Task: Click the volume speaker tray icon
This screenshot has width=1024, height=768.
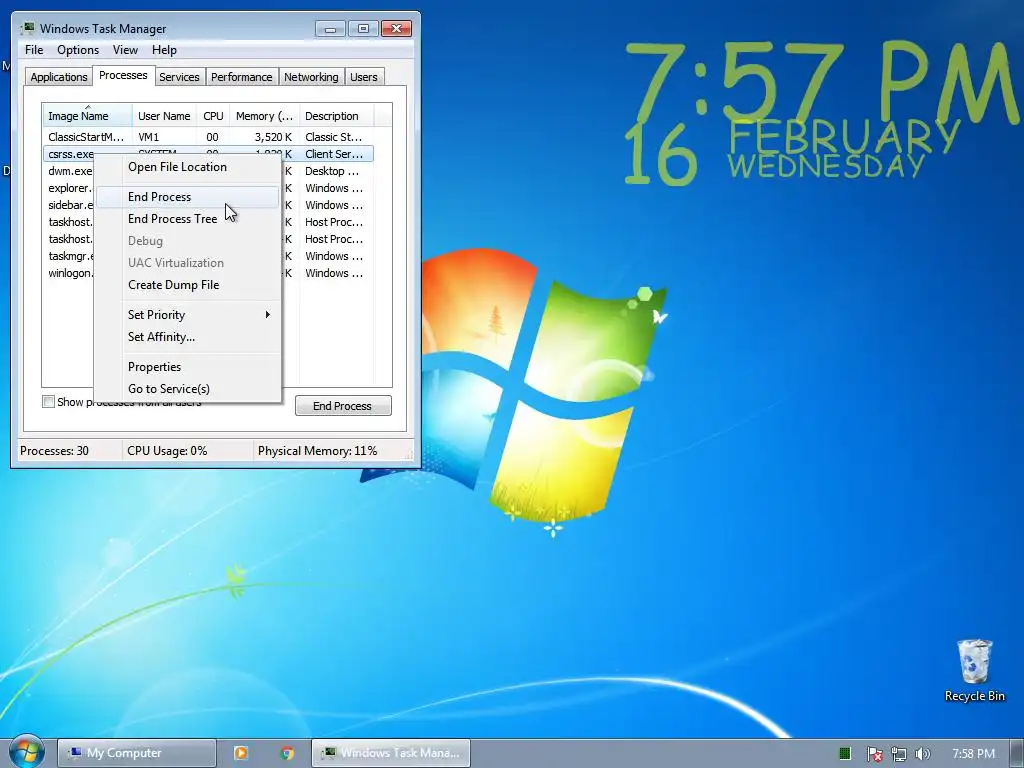Action: coord(922,754)
